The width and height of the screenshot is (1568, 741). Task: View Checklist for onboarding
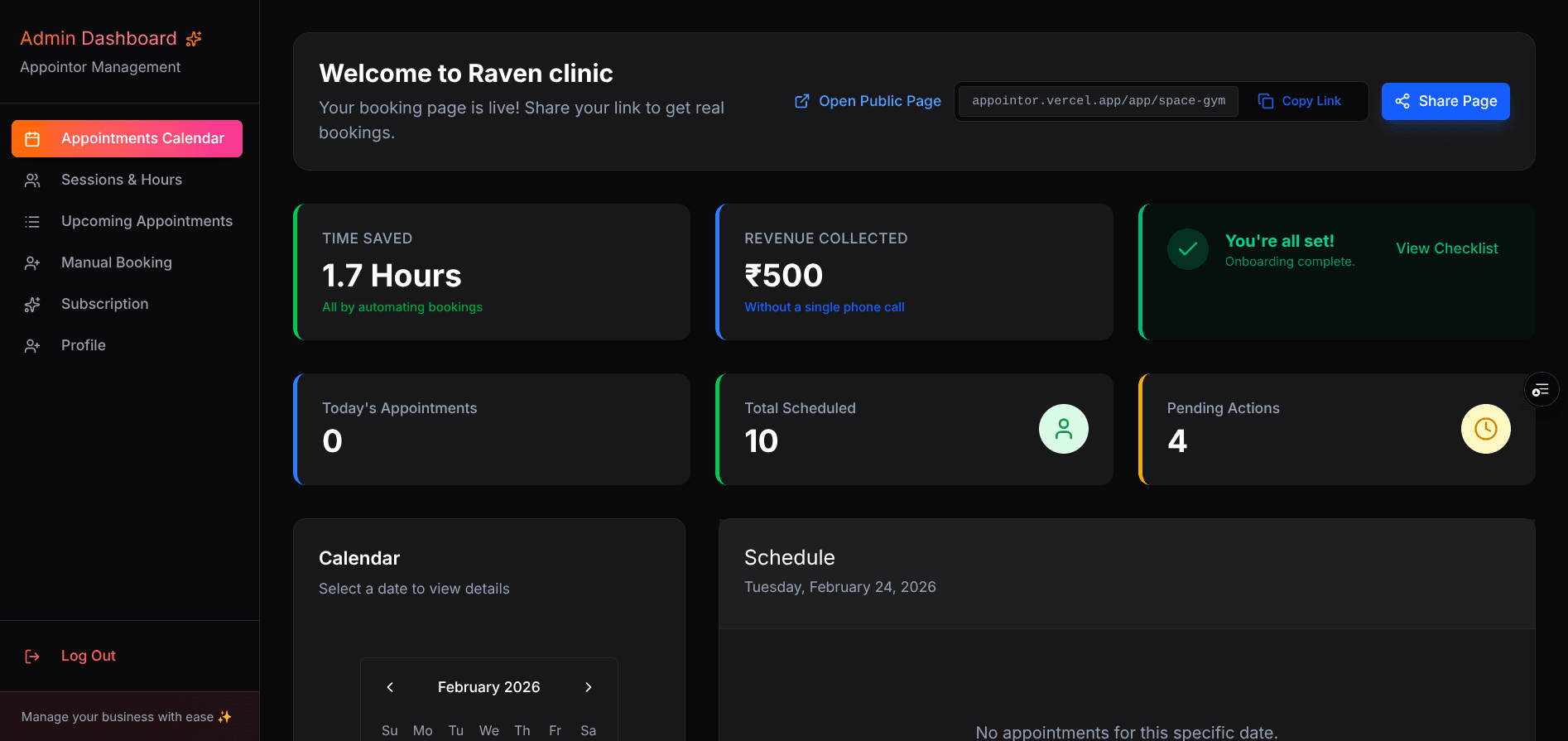(x=1446, y=248)
